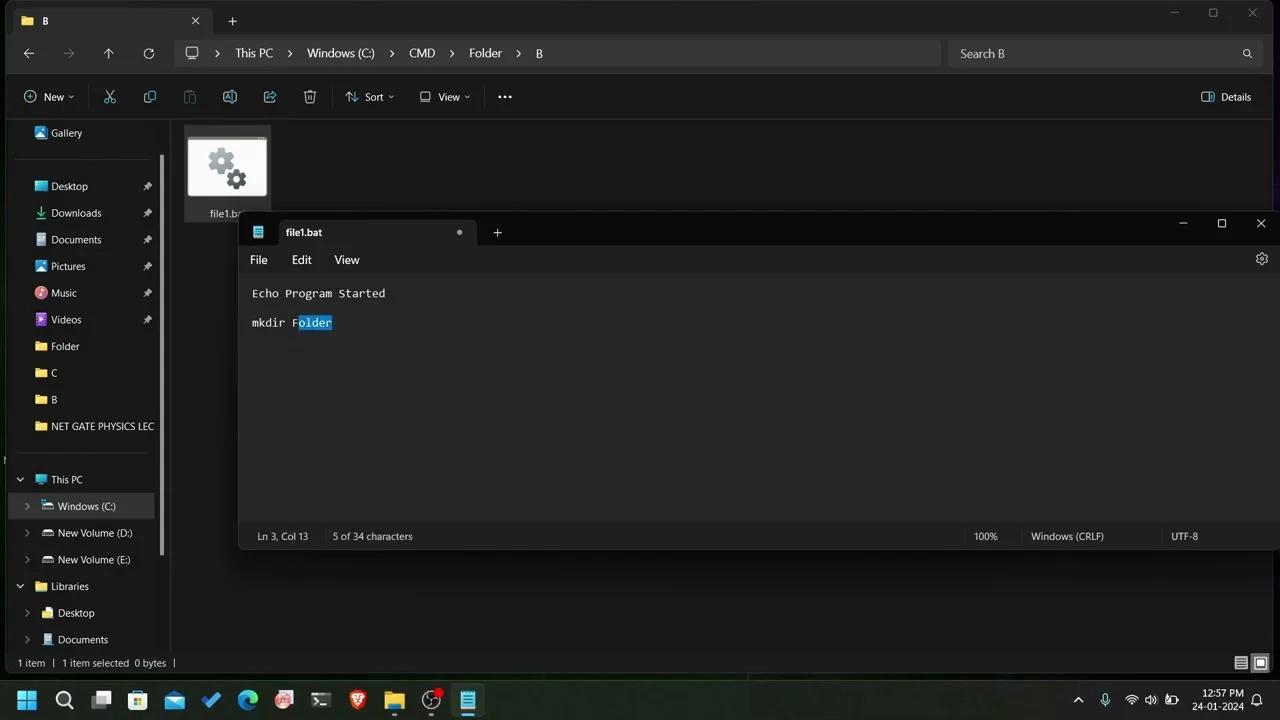Screen dimensions: 1280x720
Task: Click the Share icon in Explorer toolbar
Action: pyautogui.click(x=270, y=97)
